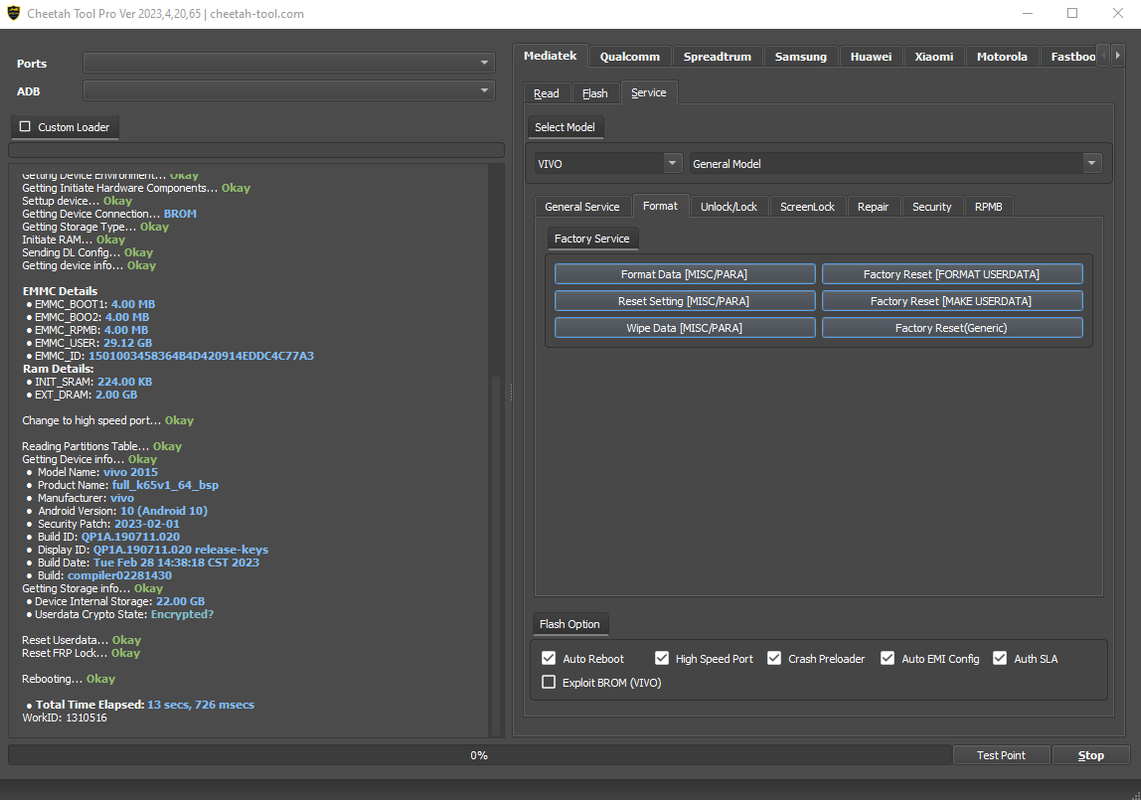Click the 'Reset FRP Lock... Okay' line
This screenshot has width=1141, height=800.
[81, 653]
